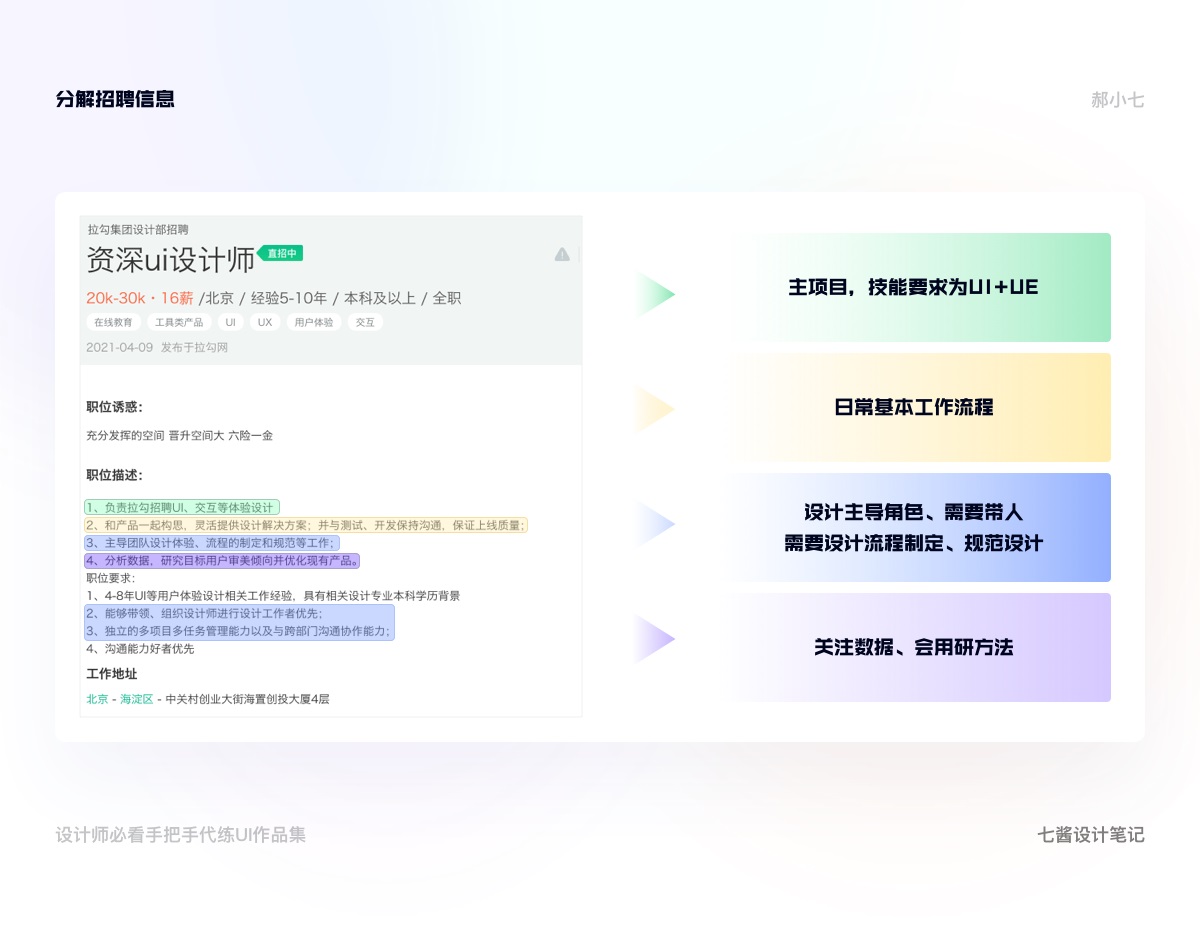Click the page title 分解招聘信息
The width and height of the screenshot is (1200, 931).
[x=115, y=99]
